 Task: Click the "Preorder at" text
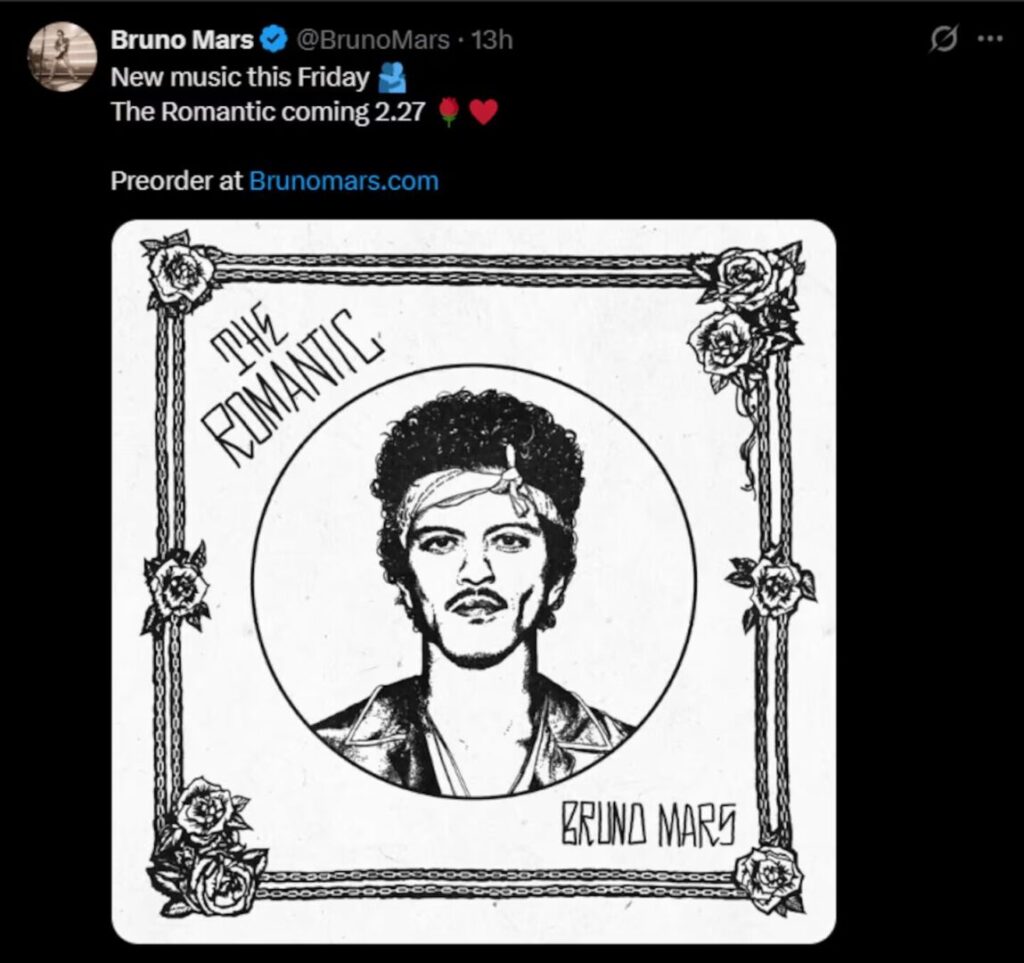point(177,181)
